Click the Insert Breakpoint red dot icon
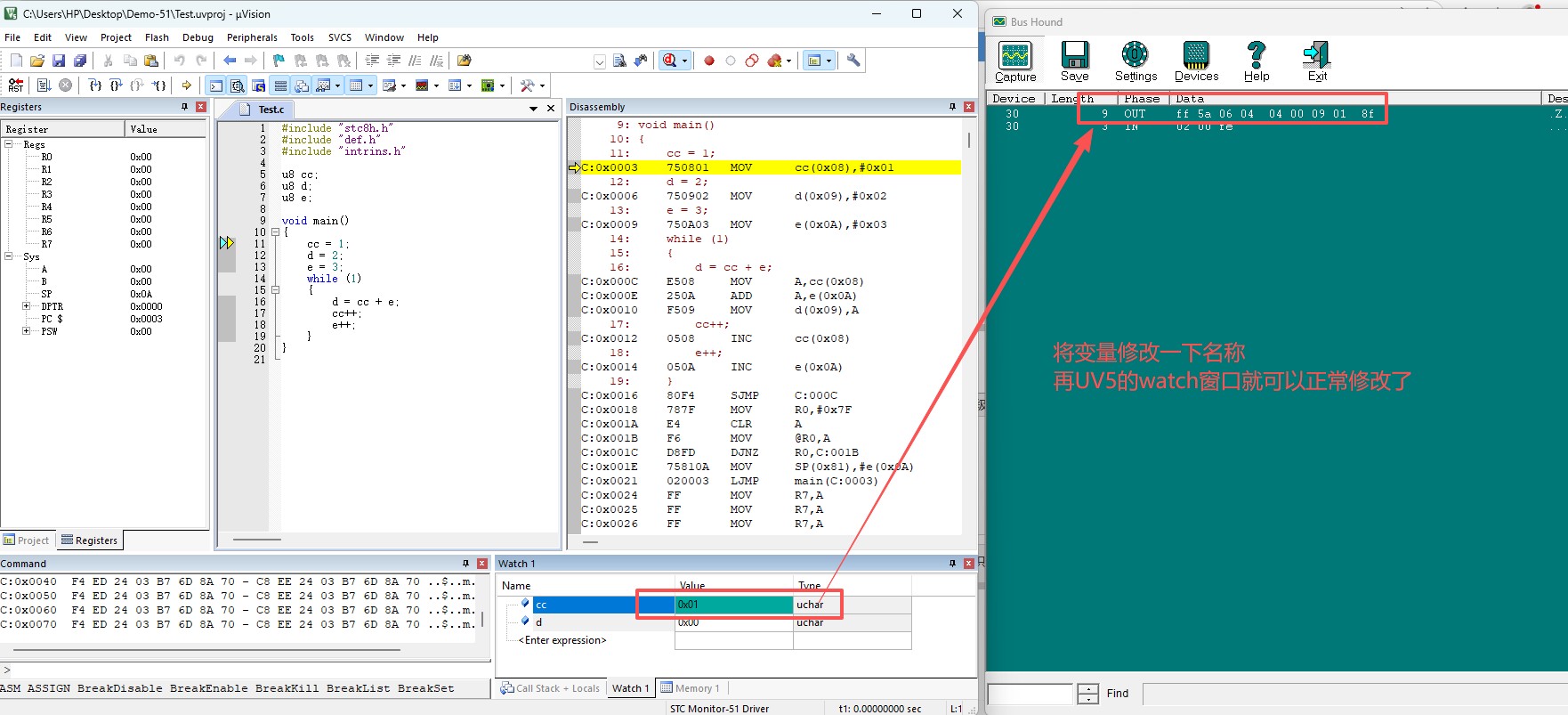This screenshot has width=1568, height=715. pos(709,61)
